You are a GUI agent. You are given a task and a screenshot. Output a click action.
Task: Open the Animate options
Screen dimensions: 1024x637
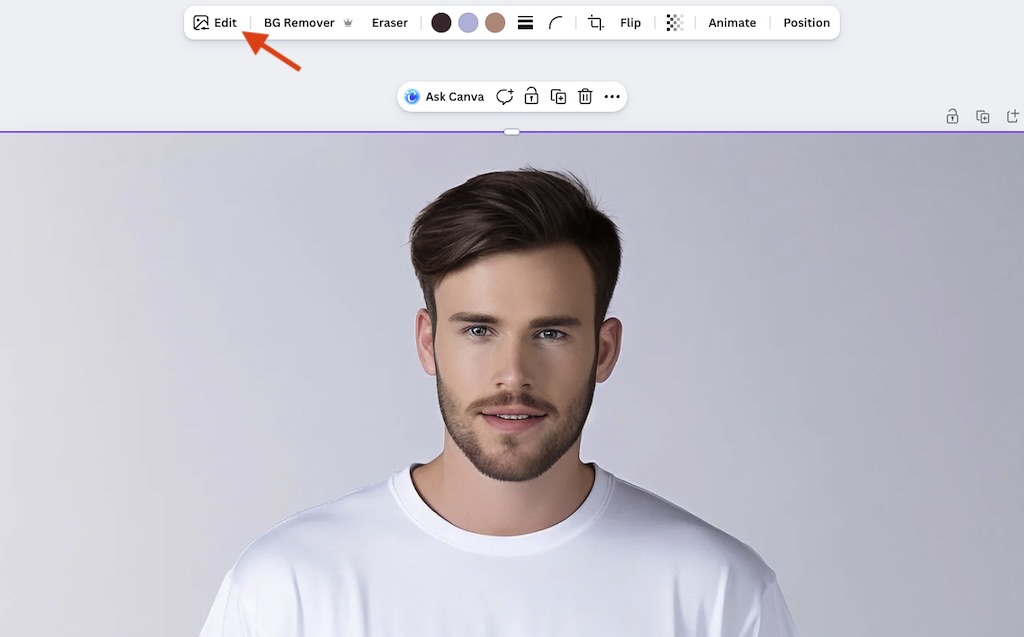(731, 22)
